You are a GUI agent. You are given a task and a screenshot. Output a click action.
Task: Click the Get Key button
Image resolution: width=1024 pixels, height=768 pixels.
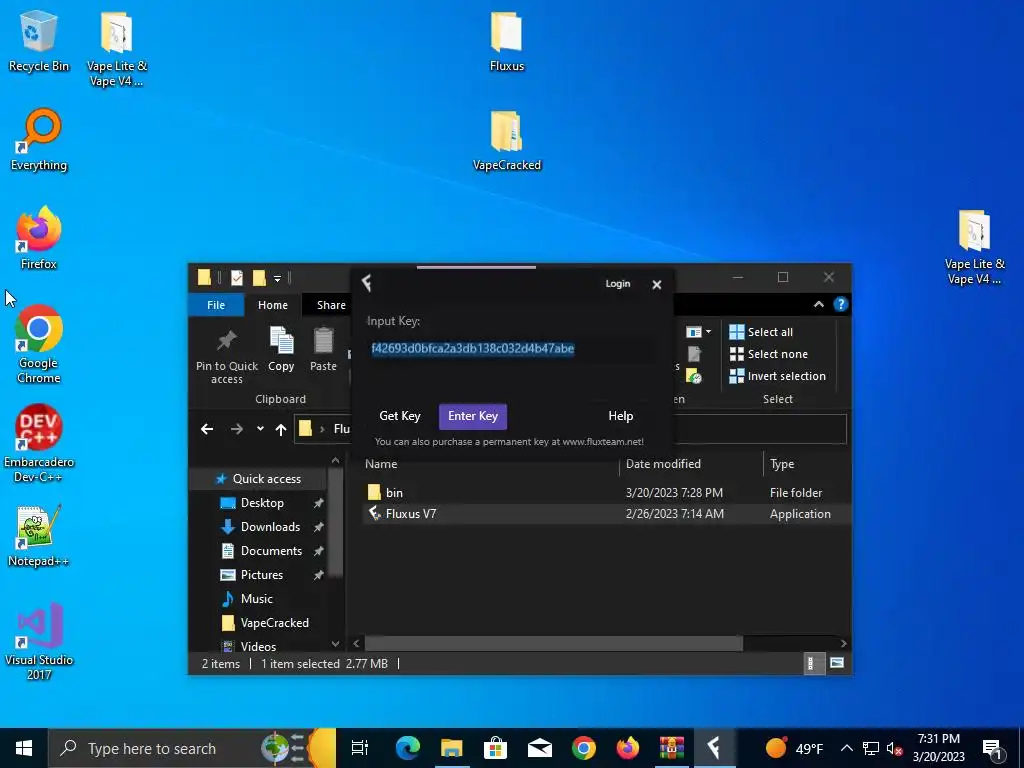400,416
